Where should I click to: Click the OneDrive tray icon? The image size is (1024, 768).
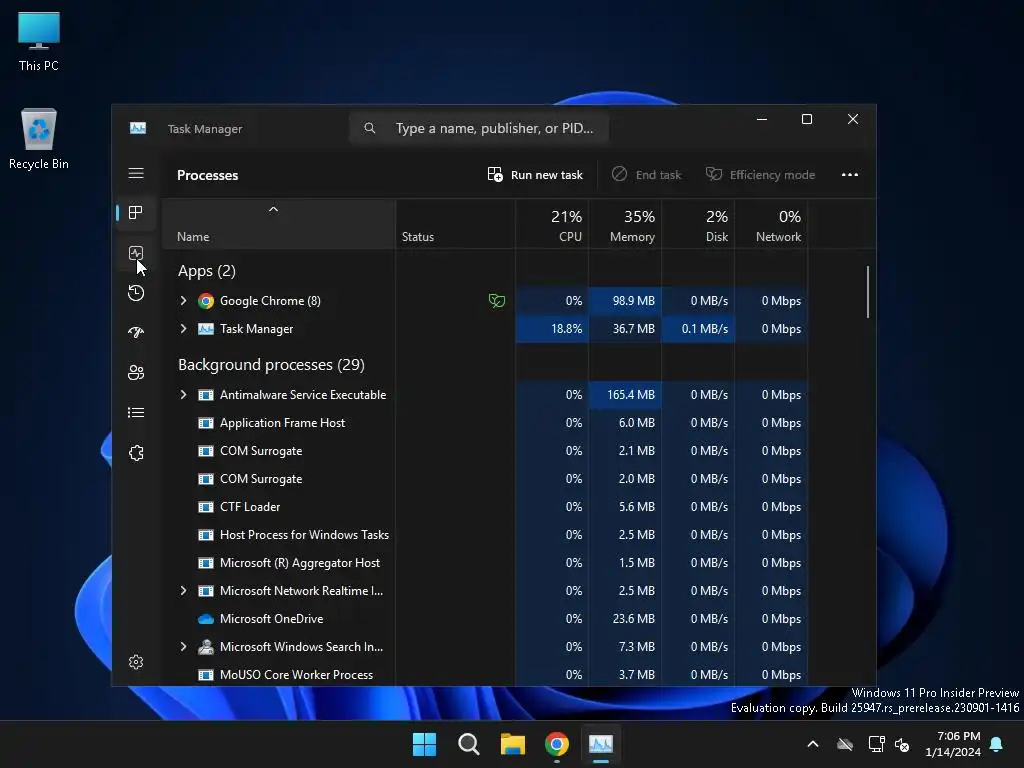(845, 744)
